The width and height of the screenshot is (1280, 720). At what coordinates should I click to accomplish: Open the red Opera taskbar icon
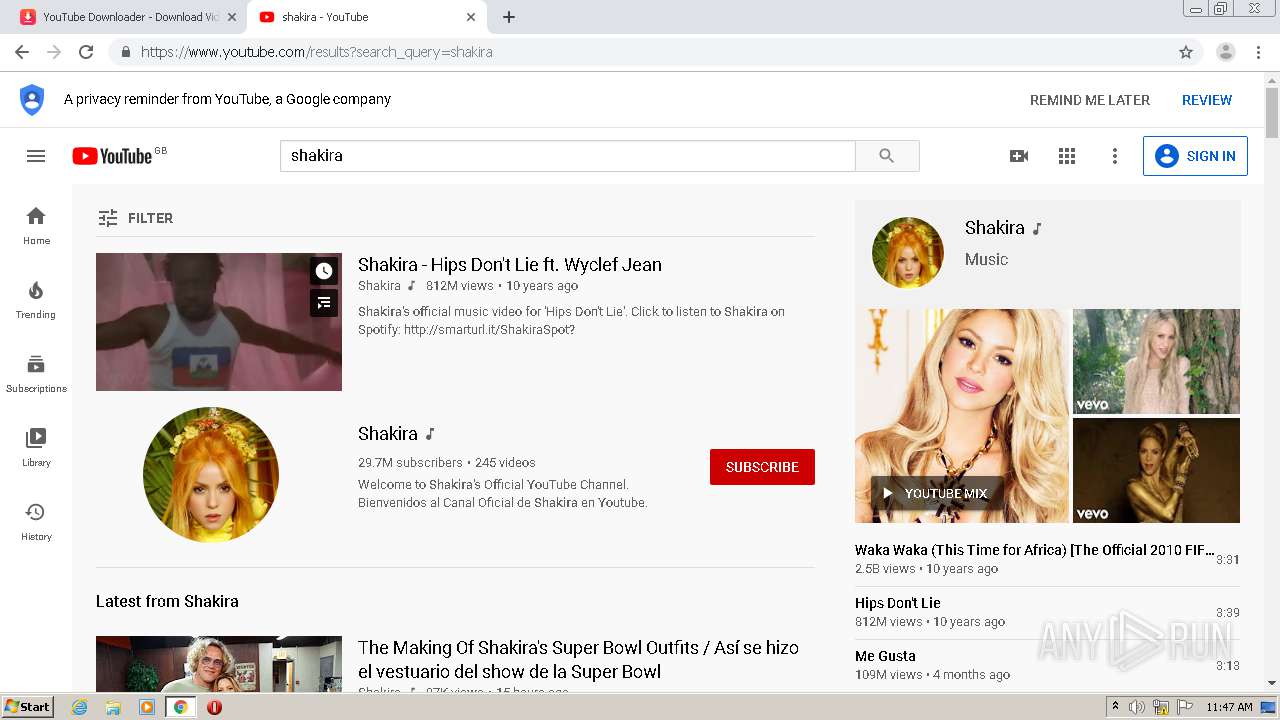click(214, 707)
